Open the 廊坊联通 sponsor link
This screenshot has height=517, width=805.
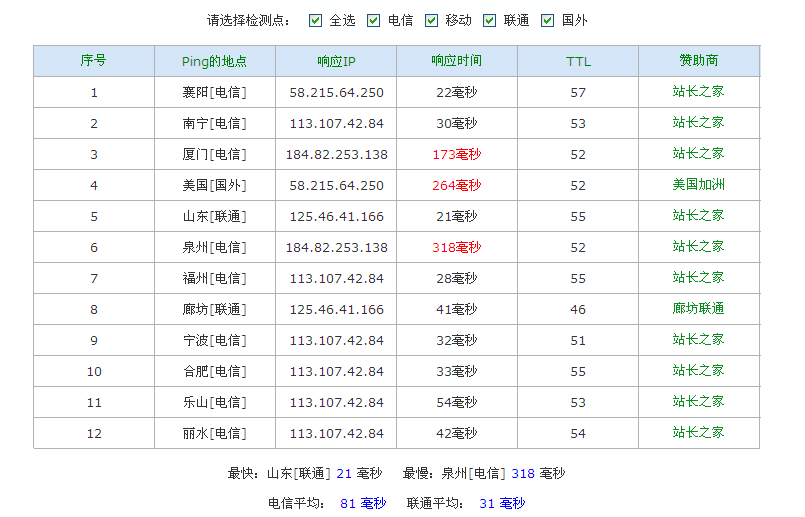[698, 309]
